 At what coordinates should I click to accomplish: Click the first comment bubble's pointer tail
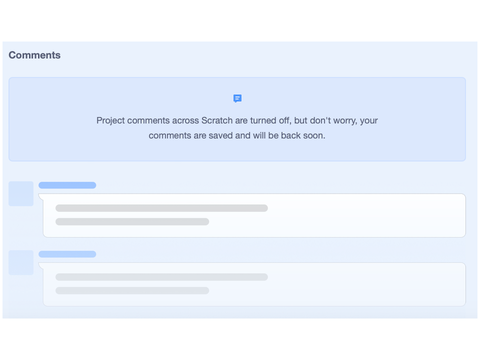(41, 197)
